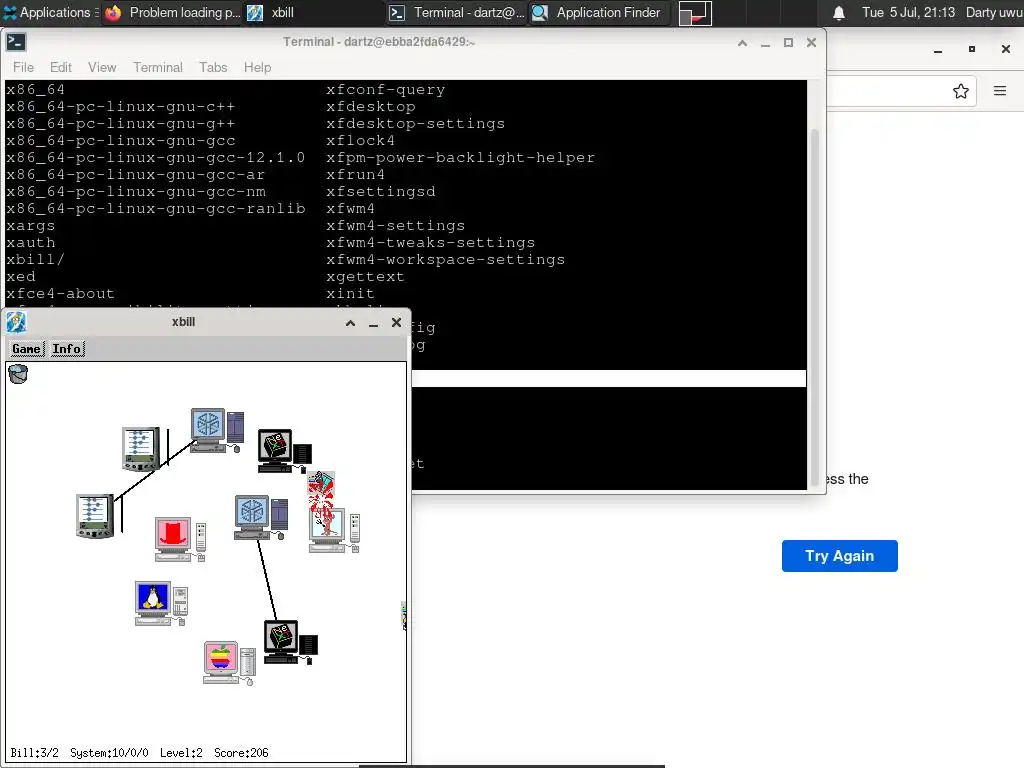
Task: Shade the Terminal window with up arrow
Action: [x=743, y=42]
